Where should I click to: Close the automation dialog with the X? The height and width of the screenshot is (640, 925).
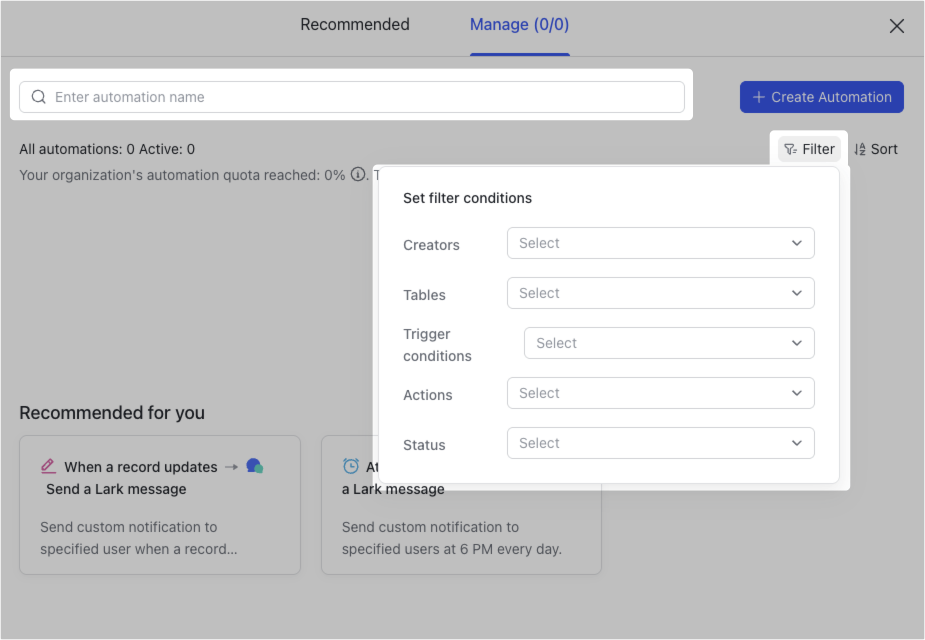tap(897, 26)
